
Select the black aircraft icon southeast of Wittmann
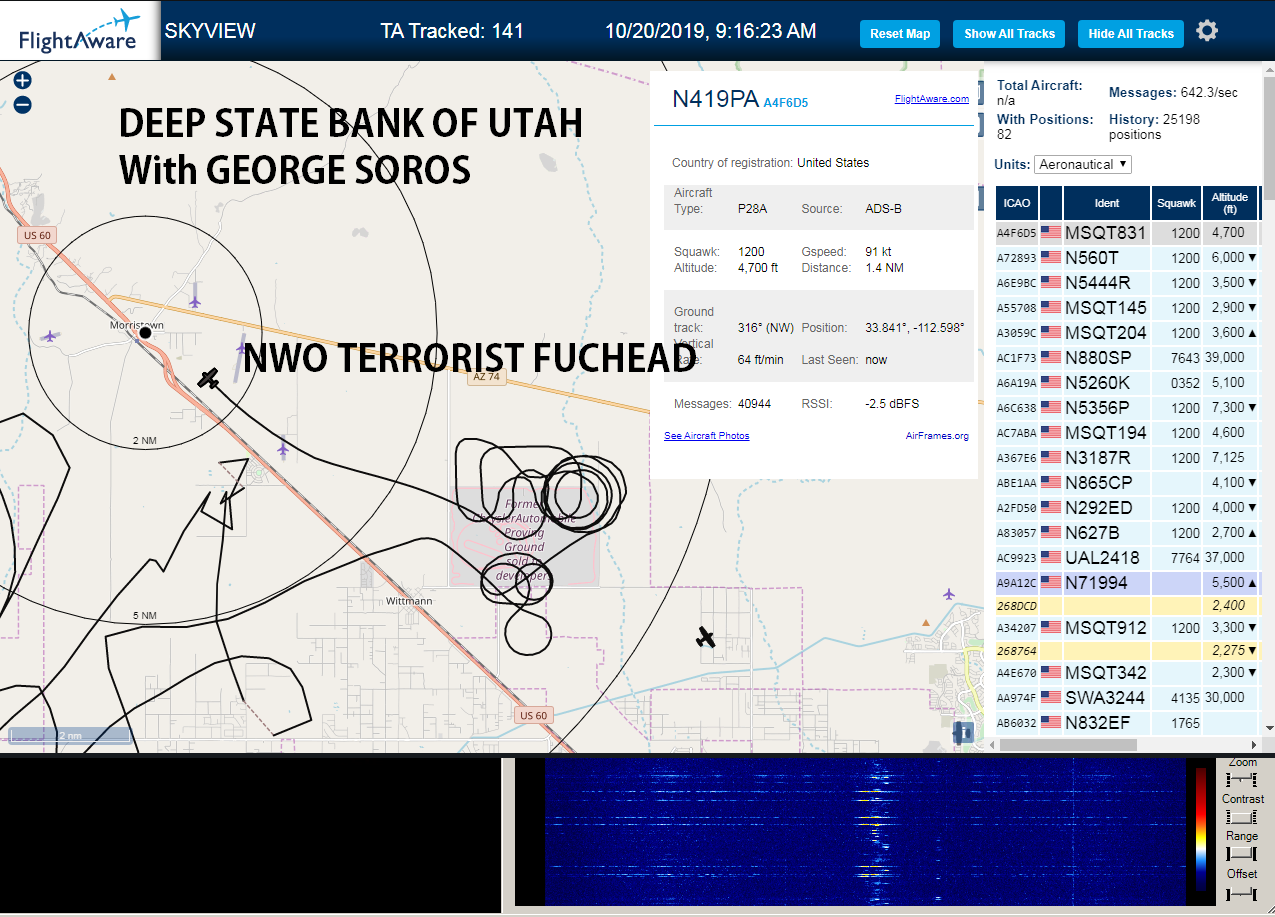[x=706, y=637]
